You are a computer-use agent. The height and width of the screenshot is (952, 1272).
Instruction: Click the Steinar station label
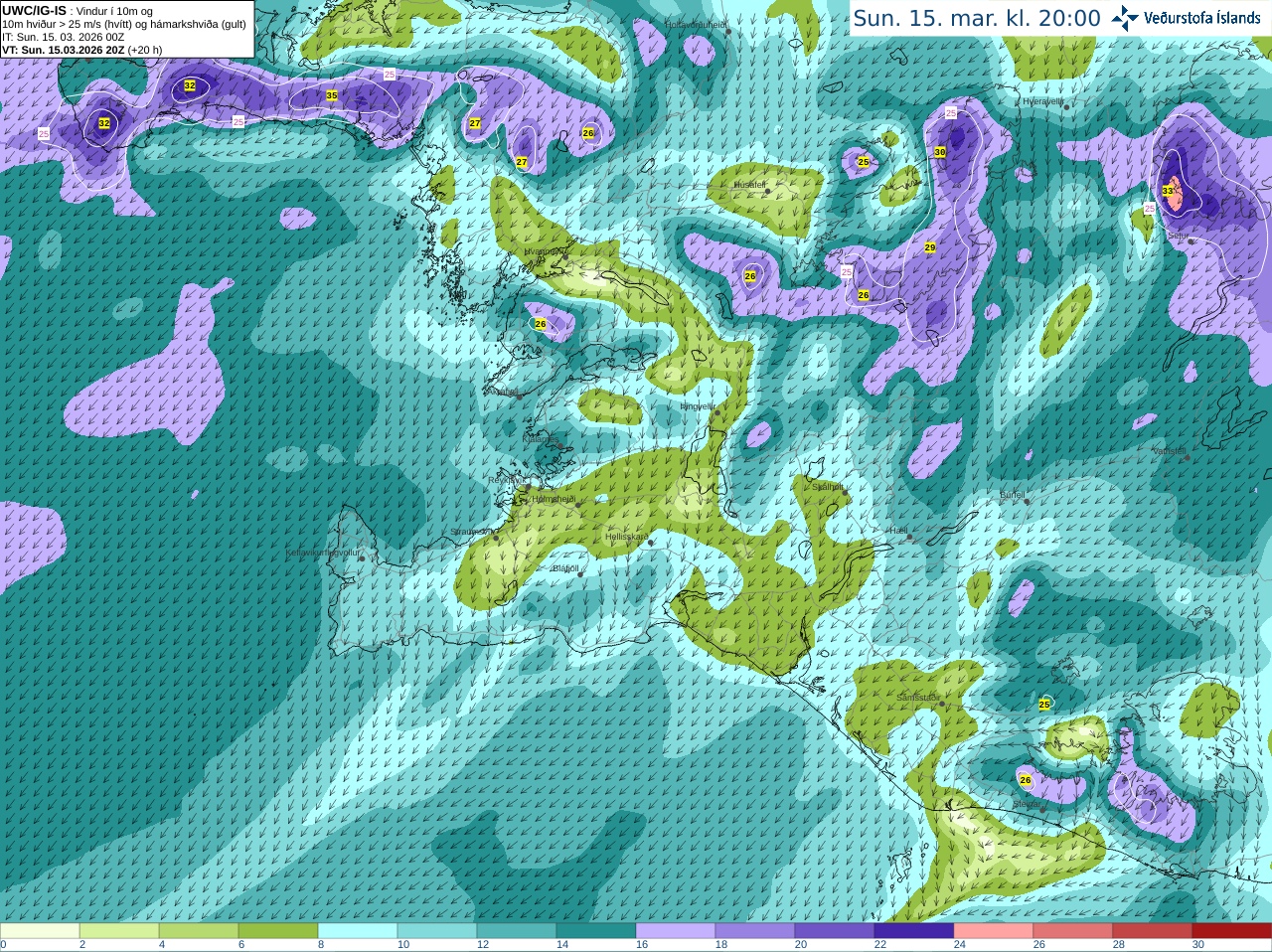[1026, 803]
